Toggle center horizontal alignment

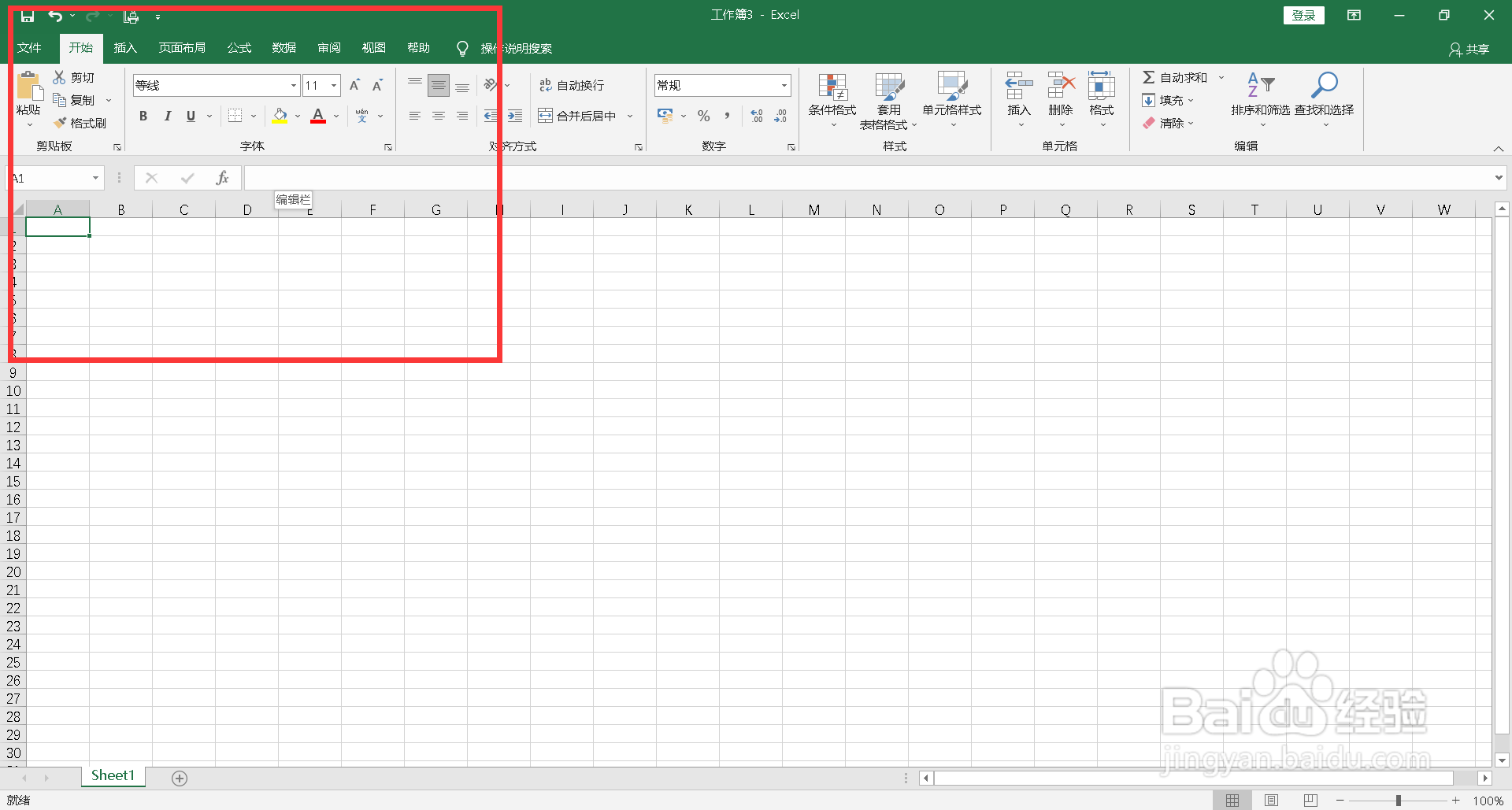[x=439, y=116]
